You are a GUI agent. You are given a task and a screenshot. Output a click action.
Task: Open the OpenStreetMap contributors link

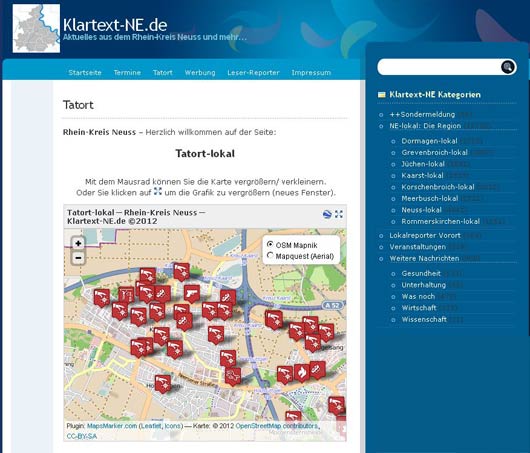point(276,426)
